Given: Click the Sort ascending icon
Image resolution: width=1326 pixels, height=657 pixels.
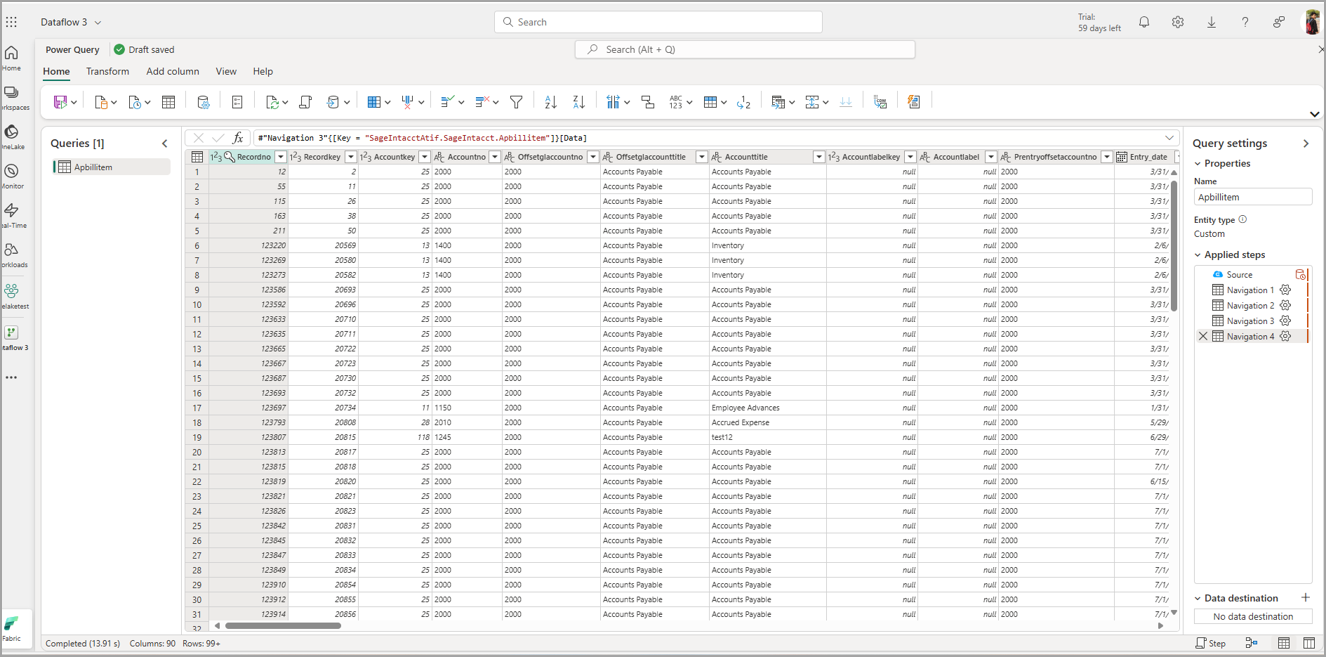Looking at the screenshot, I should click(x=551, y=101).
